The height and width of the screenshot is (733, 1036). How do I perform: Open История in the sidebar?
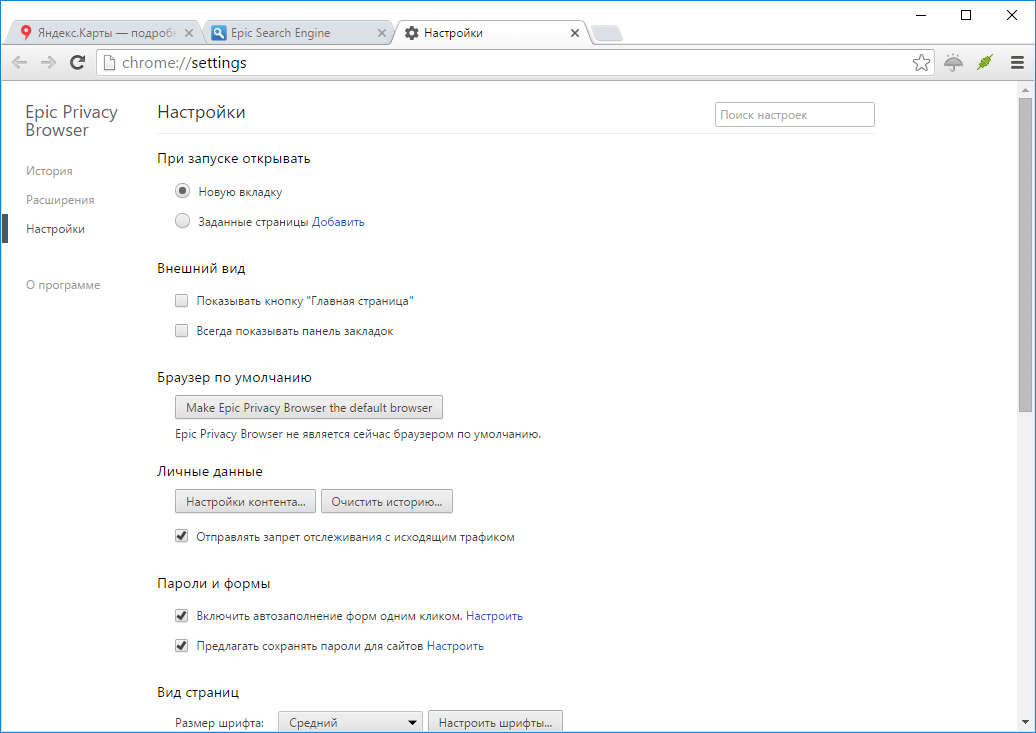[x=50, y=171]
